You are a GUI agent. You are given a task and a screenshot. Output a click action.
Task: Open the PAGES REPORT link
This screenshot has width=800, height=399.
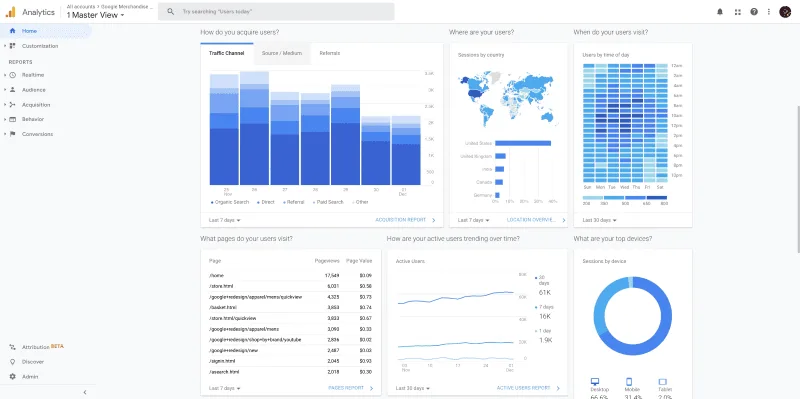(351, 388)
